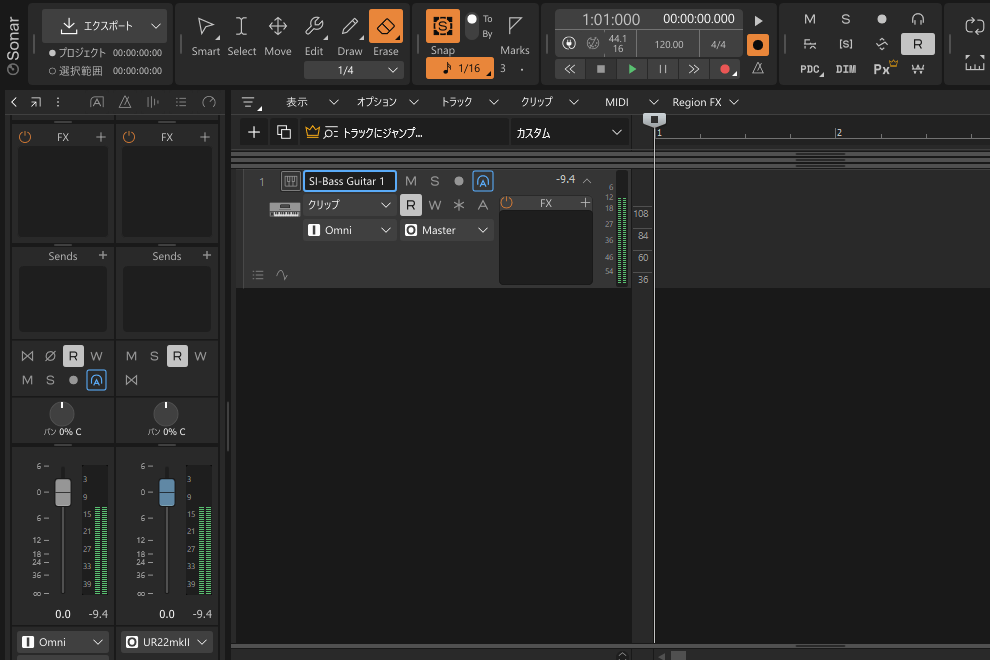This screenshot has width=990, height=660.
Task: Click the SI-Bass Guitar 1 track name field
Action: [349, 181]
